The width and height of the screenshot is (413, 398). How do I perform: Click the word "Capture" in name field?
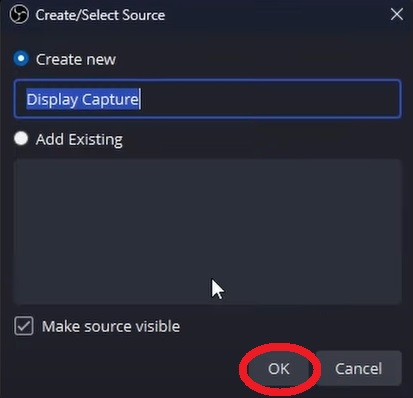coord(110,99)
